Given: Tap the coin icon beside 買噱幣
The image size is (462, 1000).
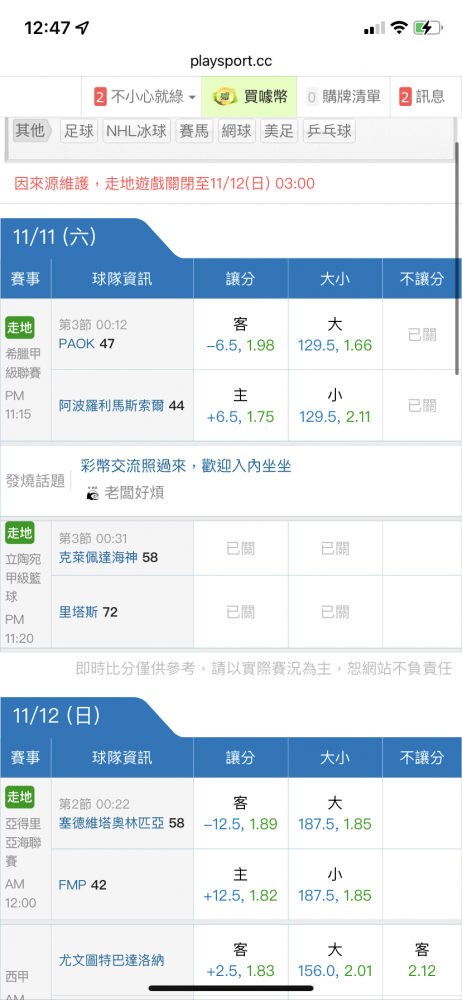Looking at the screenshot, I should (223, 97).
